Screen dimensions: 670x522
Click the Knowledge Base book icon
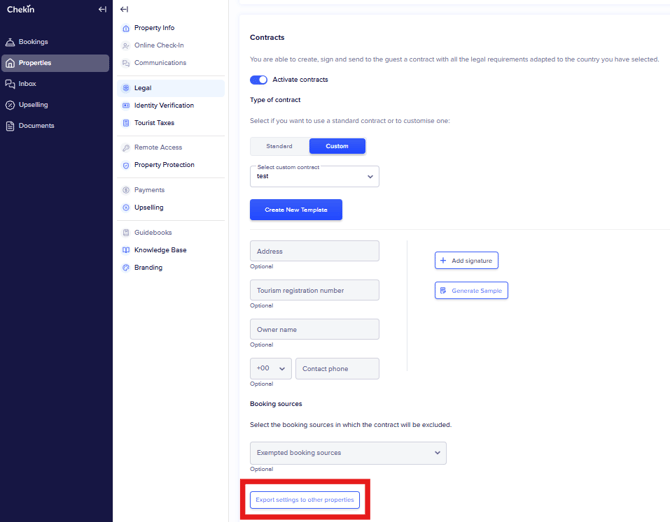point(126,250)
